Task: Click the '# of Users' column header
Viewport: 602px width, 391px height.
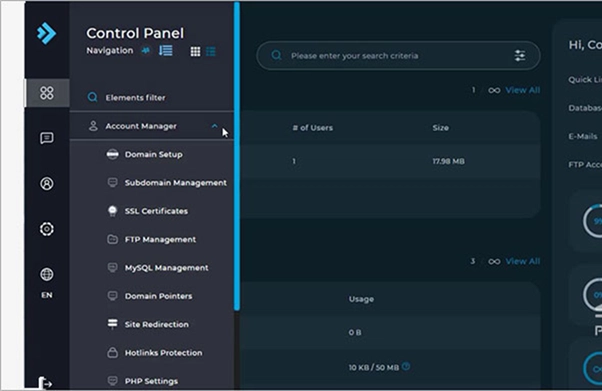Action: (x=313, y=128)
